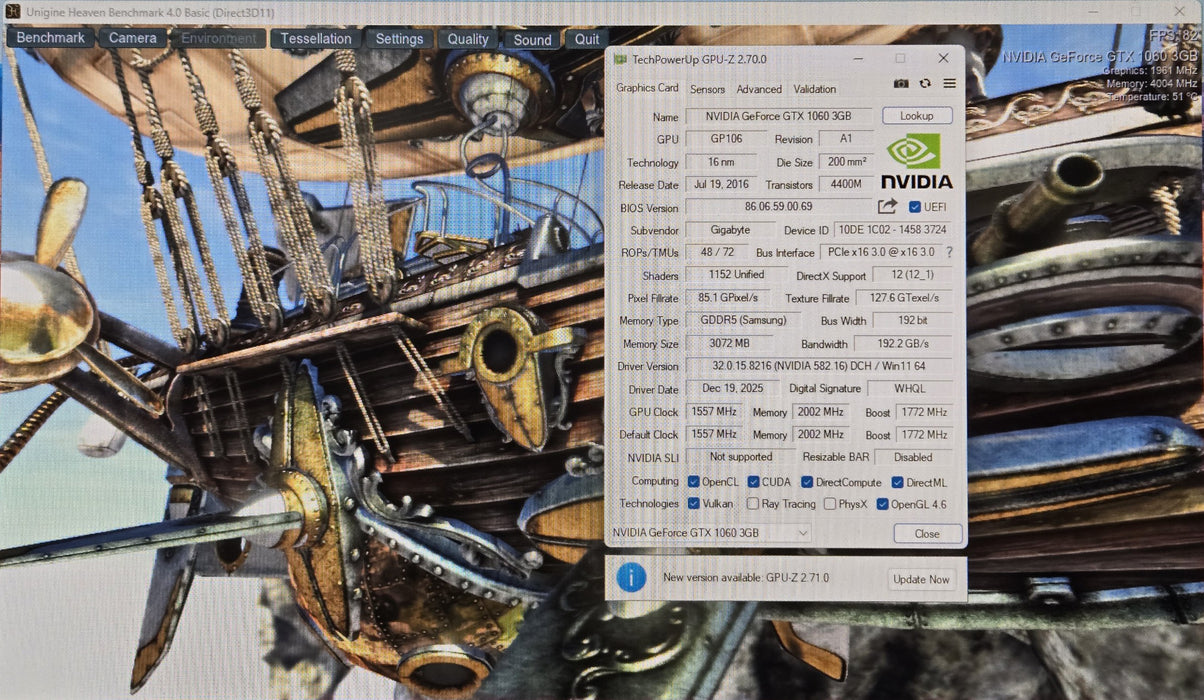Click the ROPs/TMUs value 48 / 72
Viewport: 1204px width, 700px height.
pos(719,253)
